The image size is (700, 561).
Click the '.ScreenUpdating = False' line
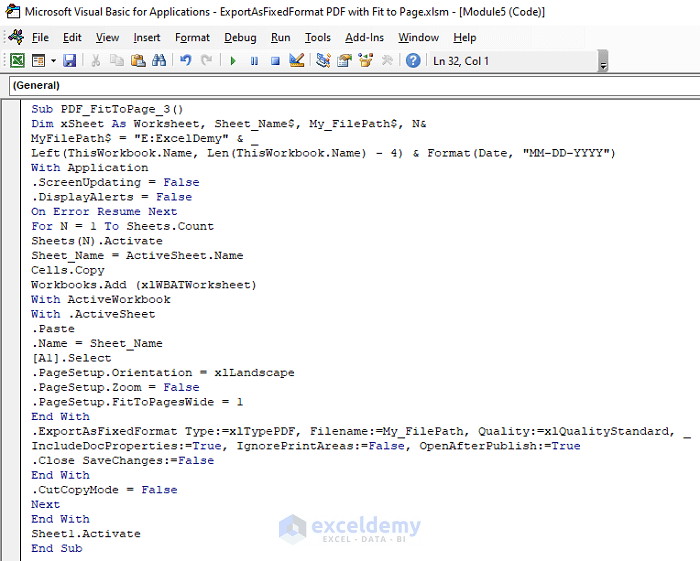(x=115, y=183)
